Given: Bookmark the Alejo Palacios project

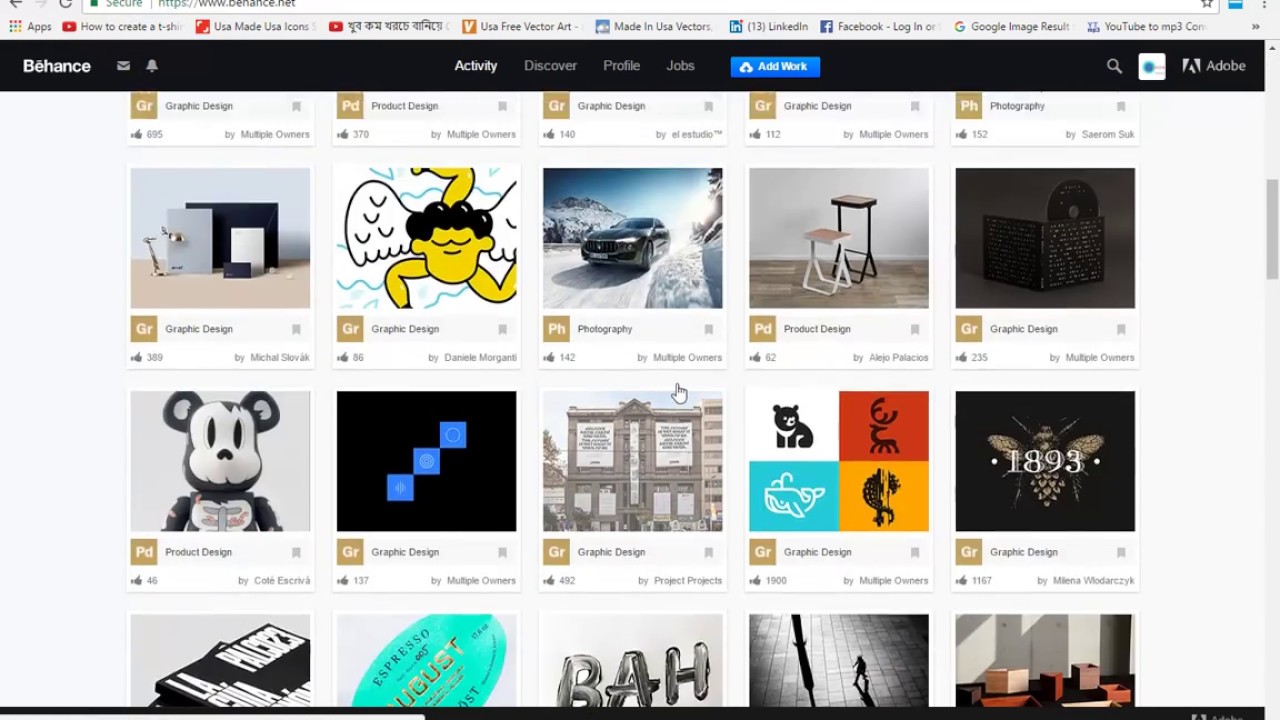Looking at the screenshot, I should [914, 329].
